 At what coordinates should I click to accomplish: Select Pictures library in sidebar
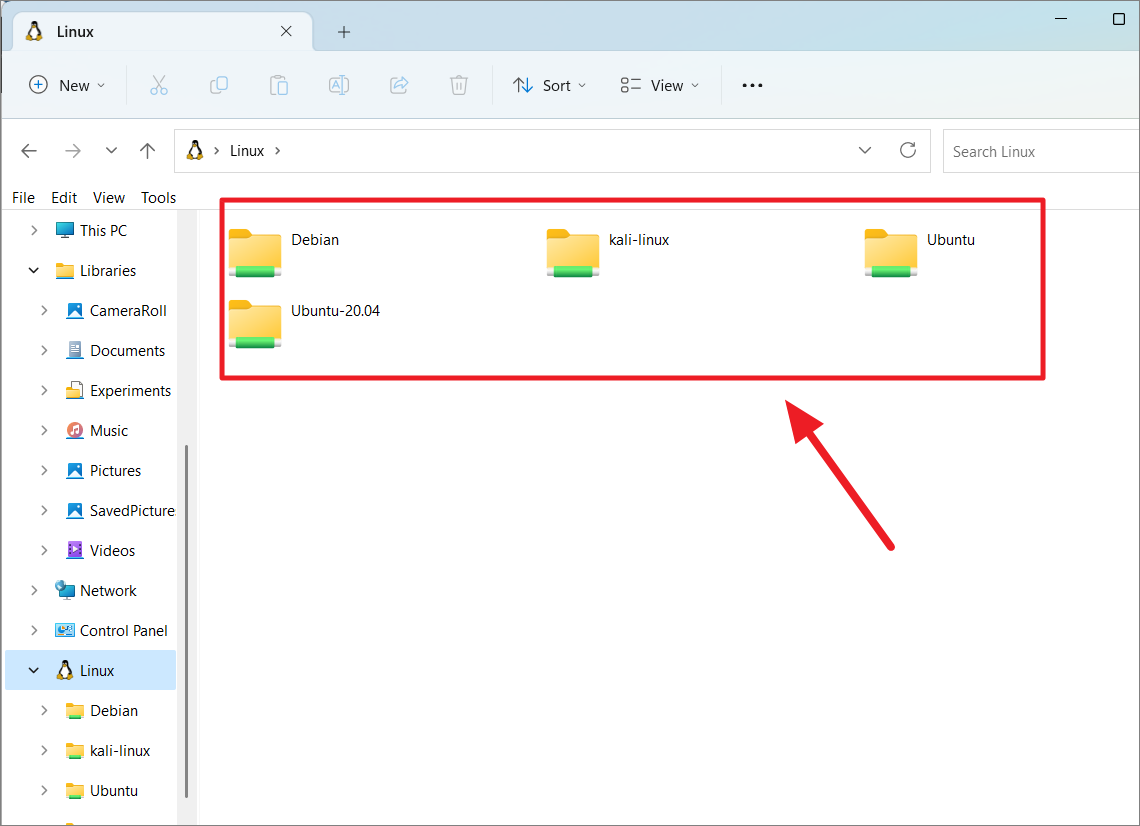tap(115, 470)
